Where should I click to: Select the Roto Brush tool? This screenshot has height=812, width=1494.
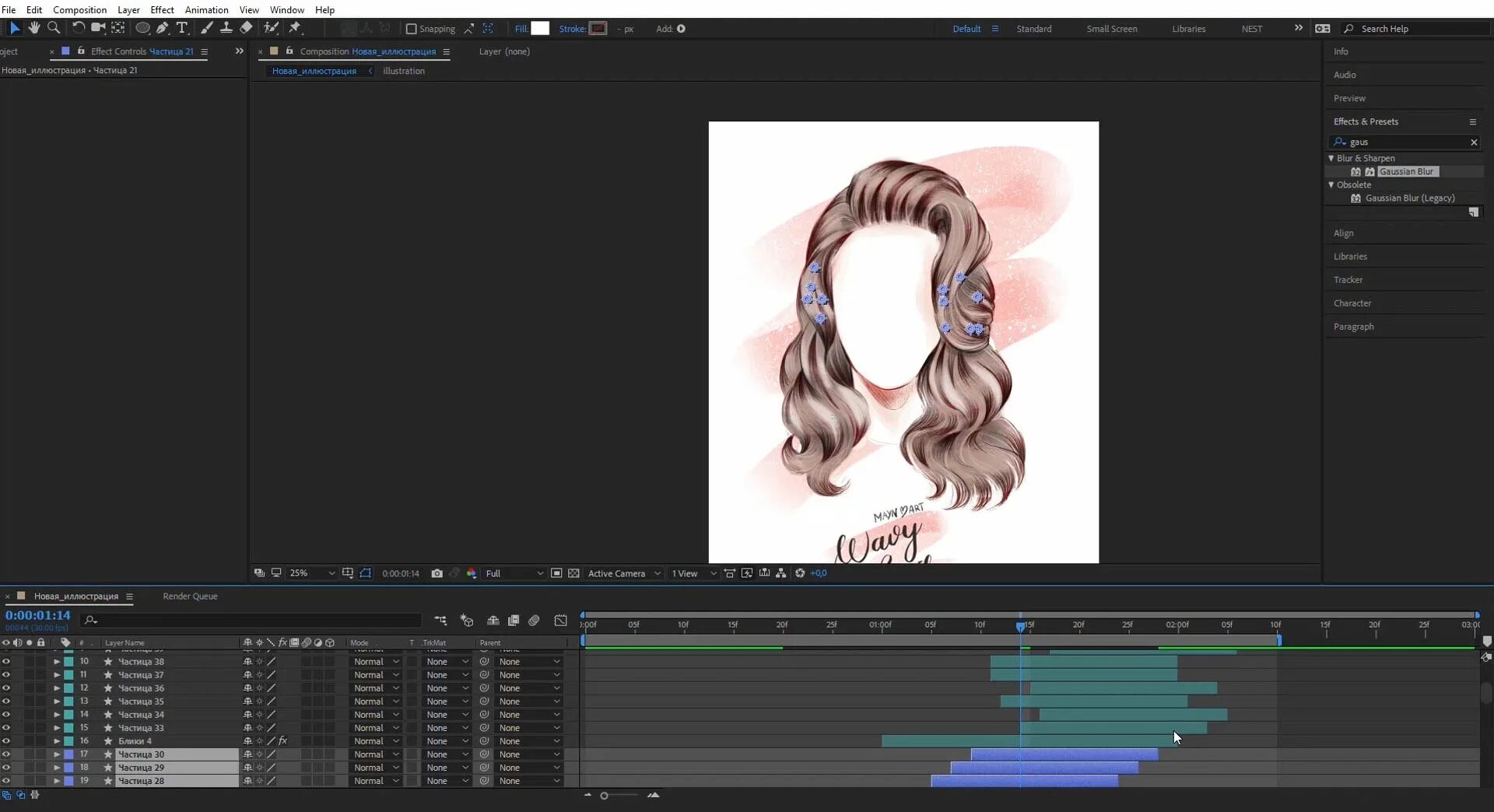271,28
